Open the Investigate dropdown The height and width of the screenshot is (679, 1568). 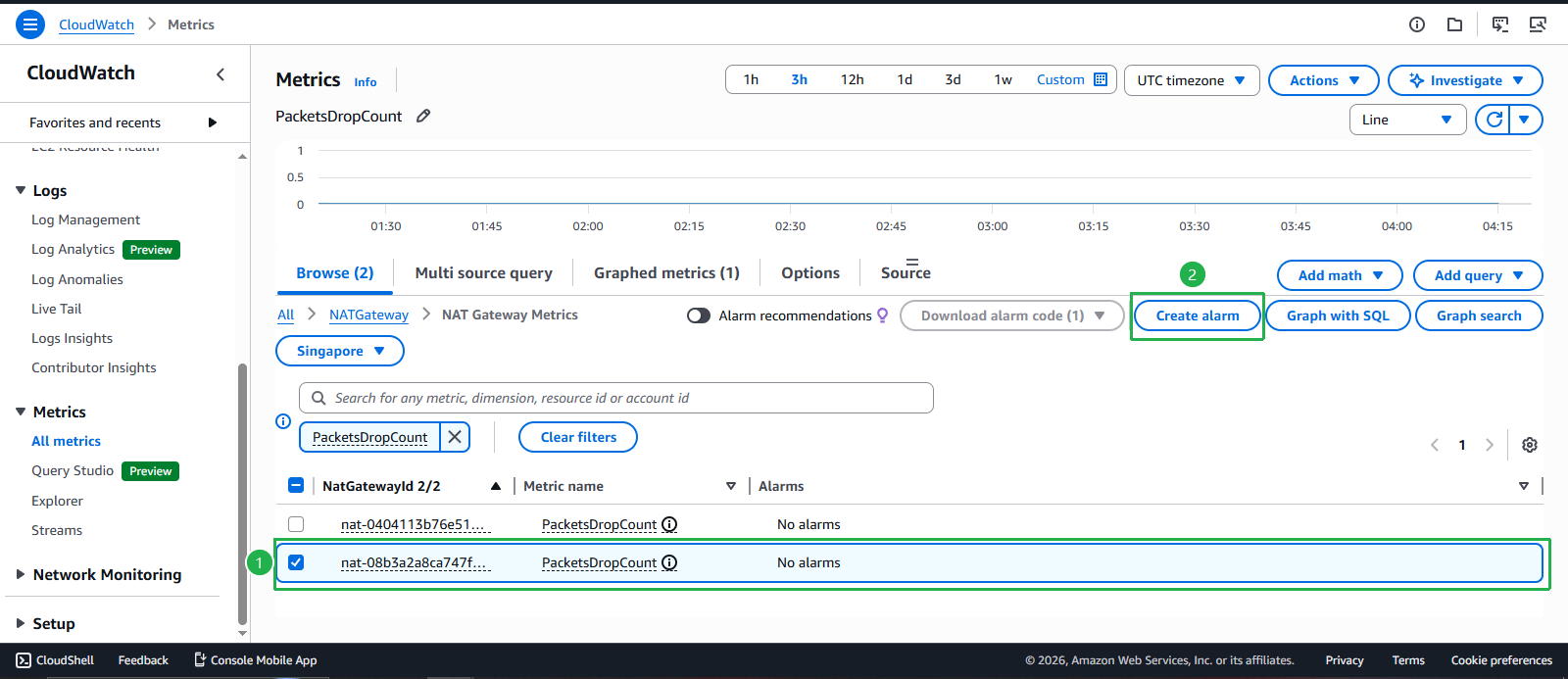[x=1465, y=80]
